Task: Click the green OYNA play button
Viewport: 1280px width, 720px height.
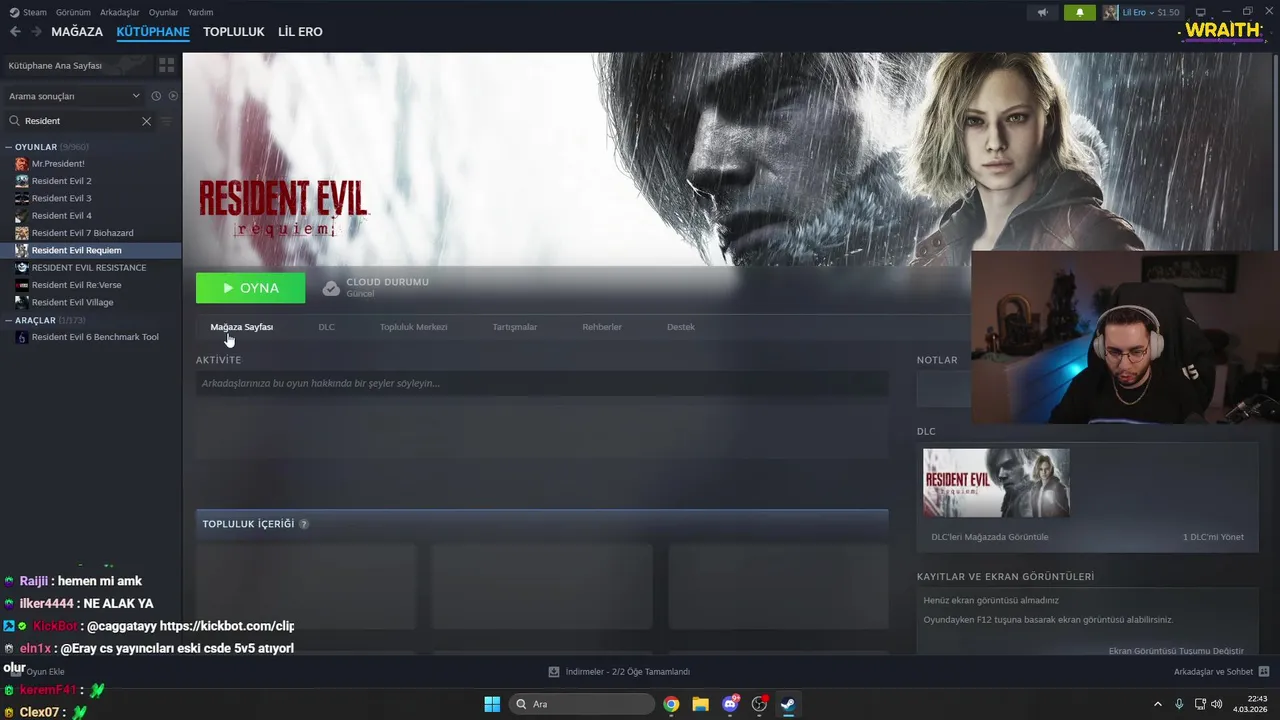Action: click(251, 288)
